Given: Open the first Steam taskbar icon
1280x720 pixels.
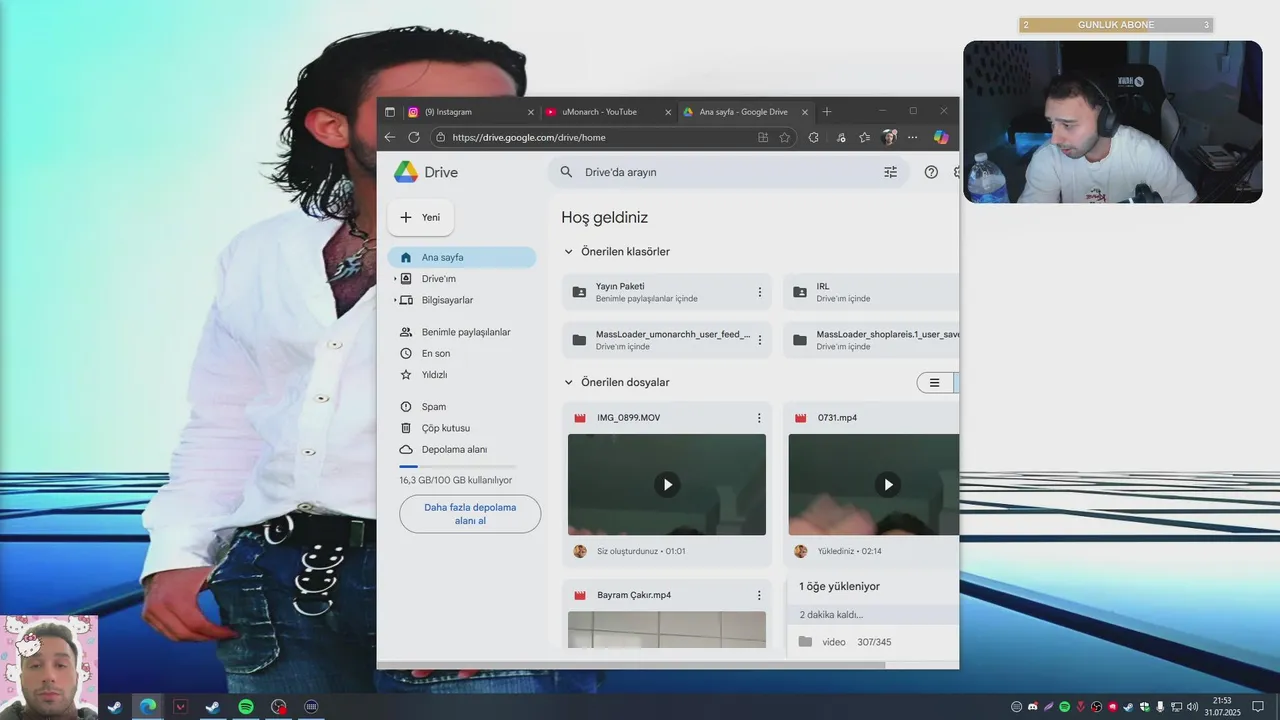Looking at the screenshot, I should tap(115, 707).
